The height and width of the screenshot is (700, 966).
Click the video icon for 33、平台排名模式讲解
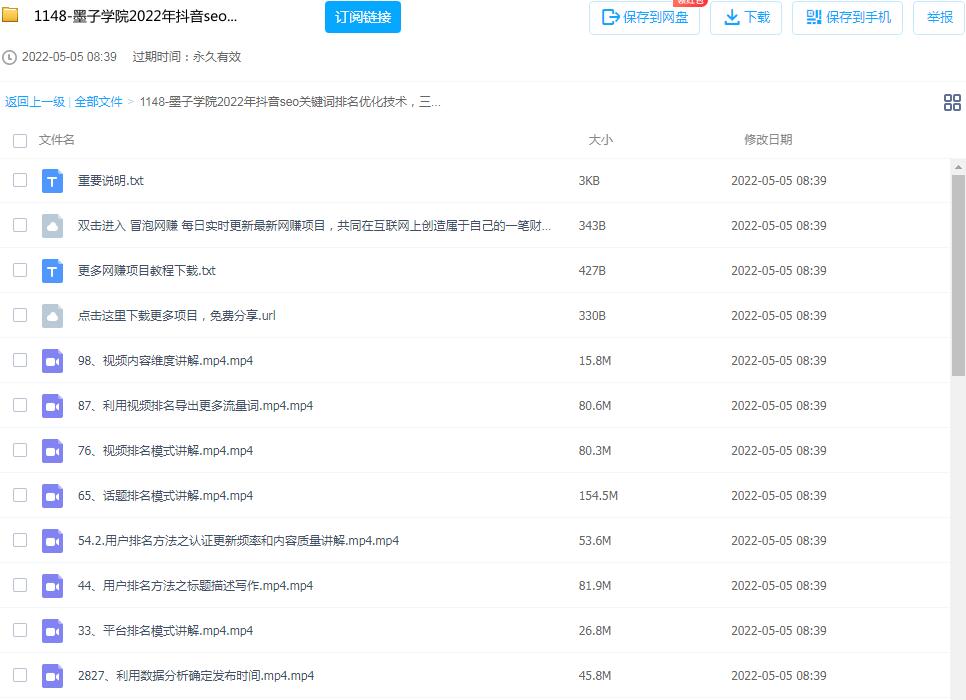pyautogui.click(x=52, y=630)
